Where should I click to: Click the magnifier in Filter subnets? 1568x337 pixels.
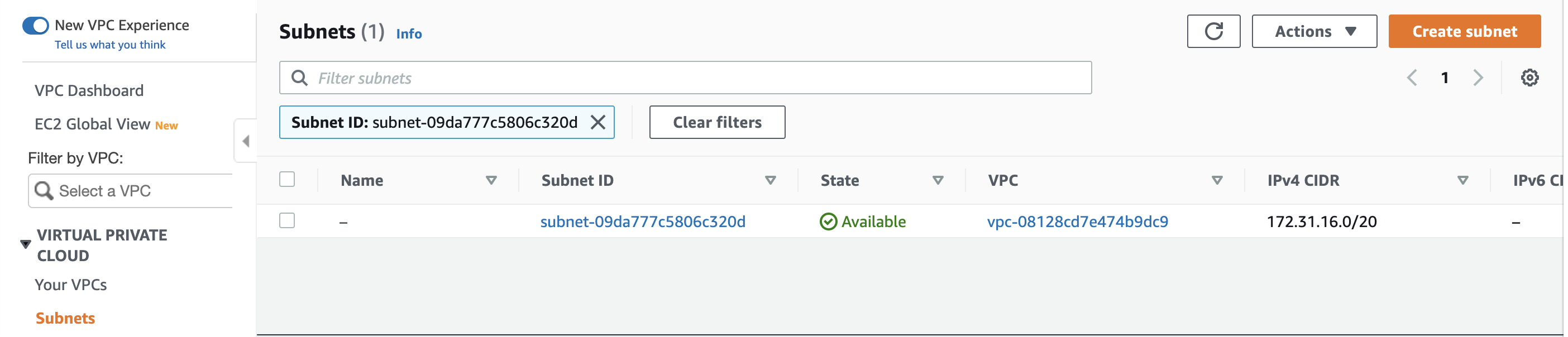click(299, 78)
